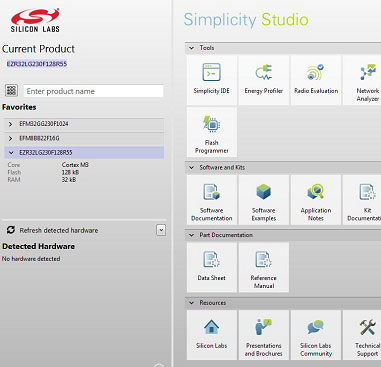Viewport: 381px width, 367px height.
Task: Open the Network Analyzer tool
Action: (x=362, y=80)
